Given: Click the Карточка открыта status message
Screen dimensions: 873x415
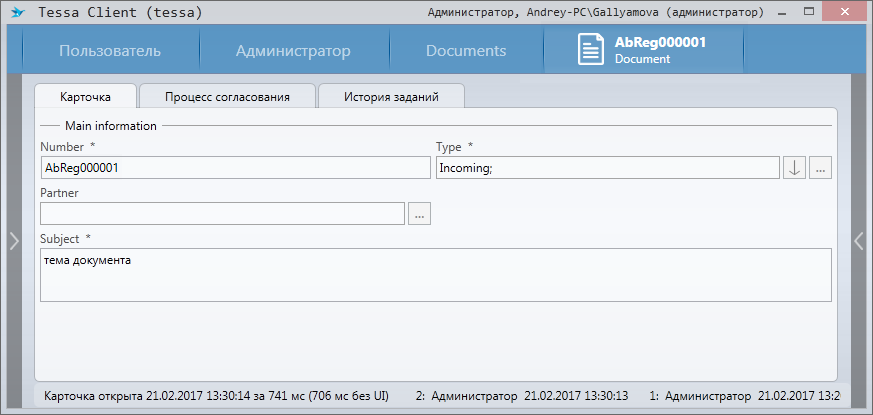Looking at the screenshot, I should click(216, 396).
